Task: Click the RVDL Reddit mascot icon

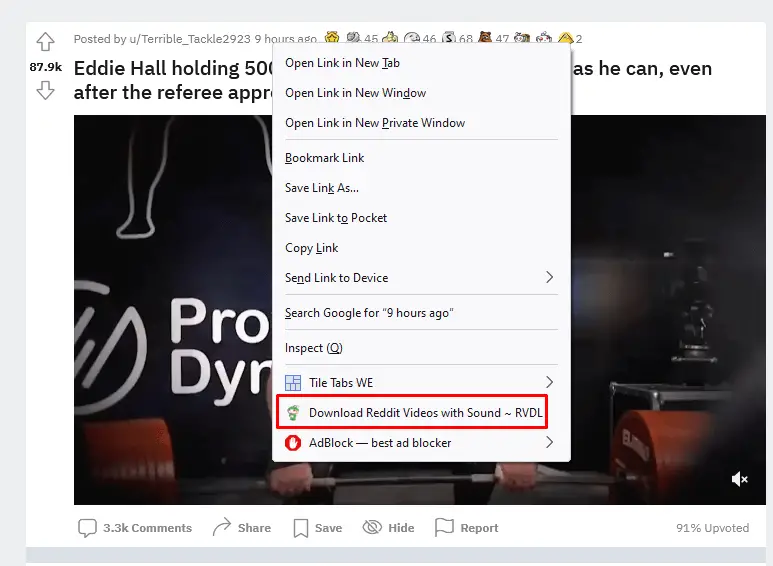Action: click(293, 413)
